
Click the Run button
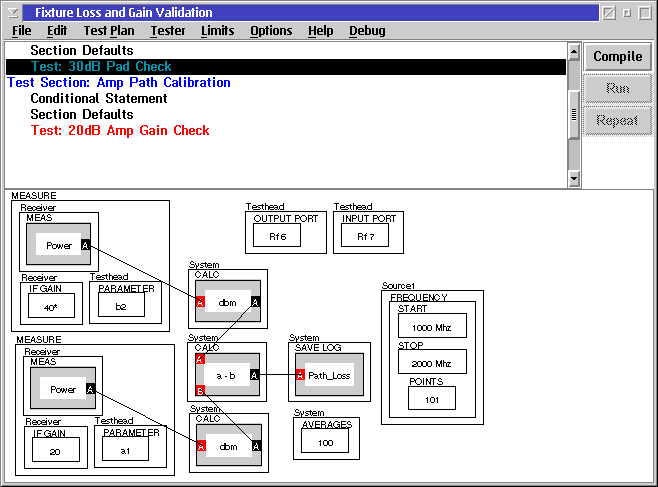click(617, 89)
